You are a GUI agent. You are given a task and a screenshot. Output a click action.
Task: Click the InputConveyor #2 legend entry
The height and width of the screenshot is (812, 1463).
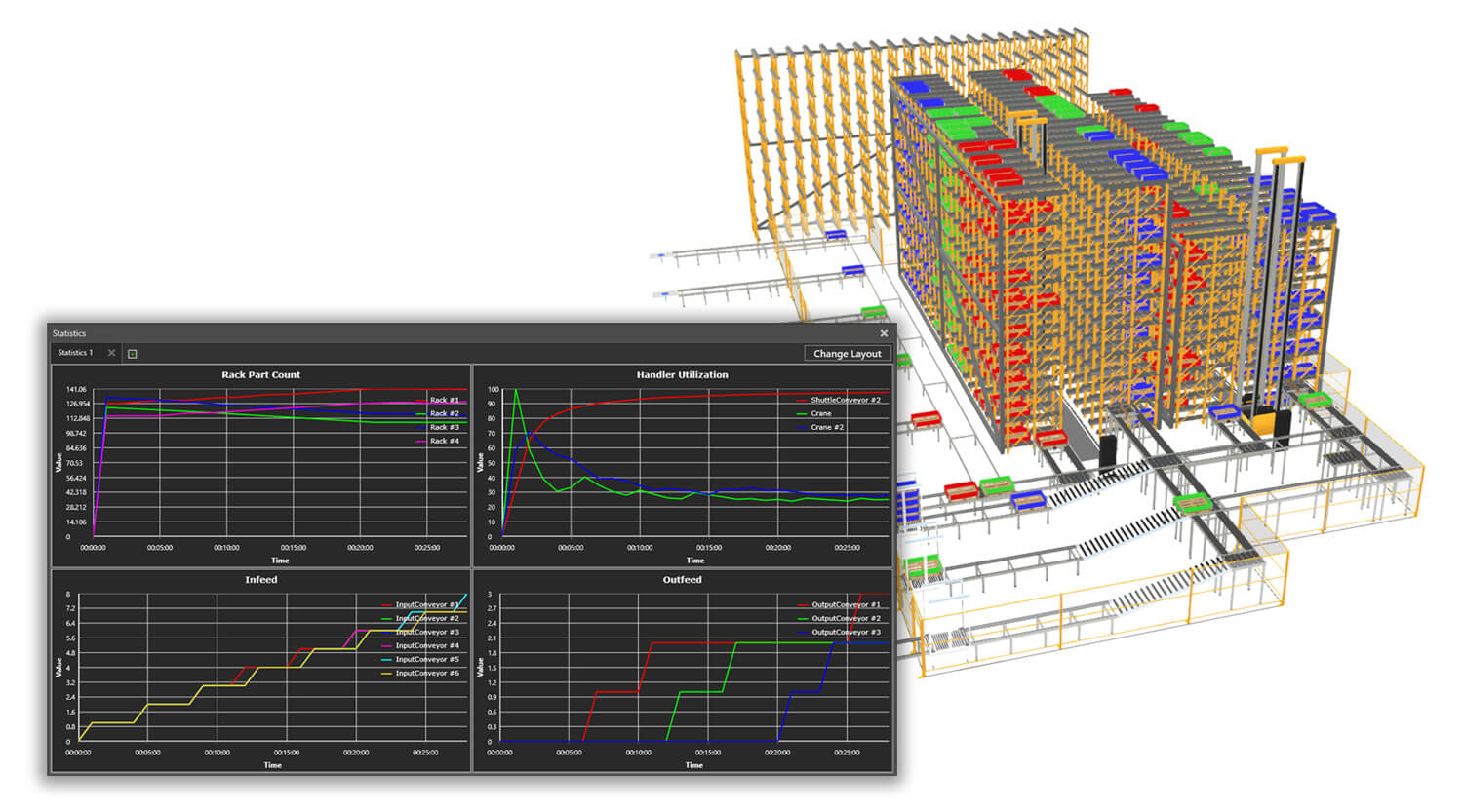(x=420, y=618)
